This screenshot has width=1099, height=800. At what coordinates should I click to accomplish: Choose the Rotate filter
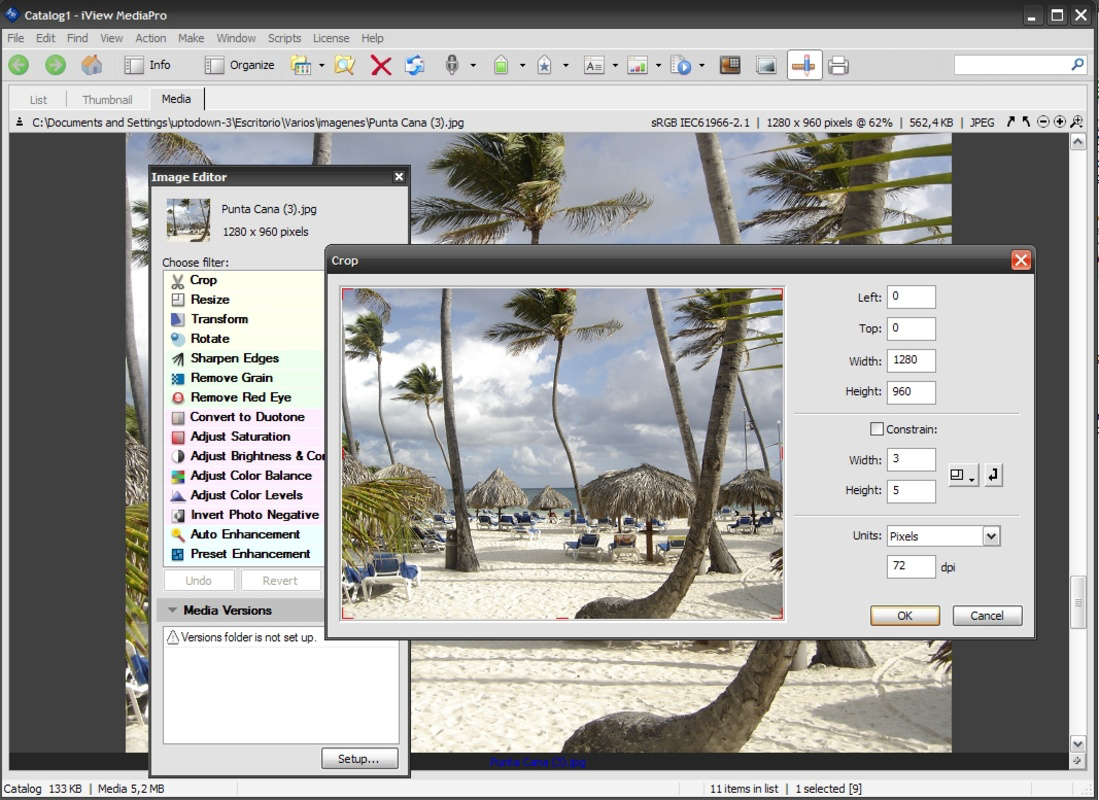point(244,339)
